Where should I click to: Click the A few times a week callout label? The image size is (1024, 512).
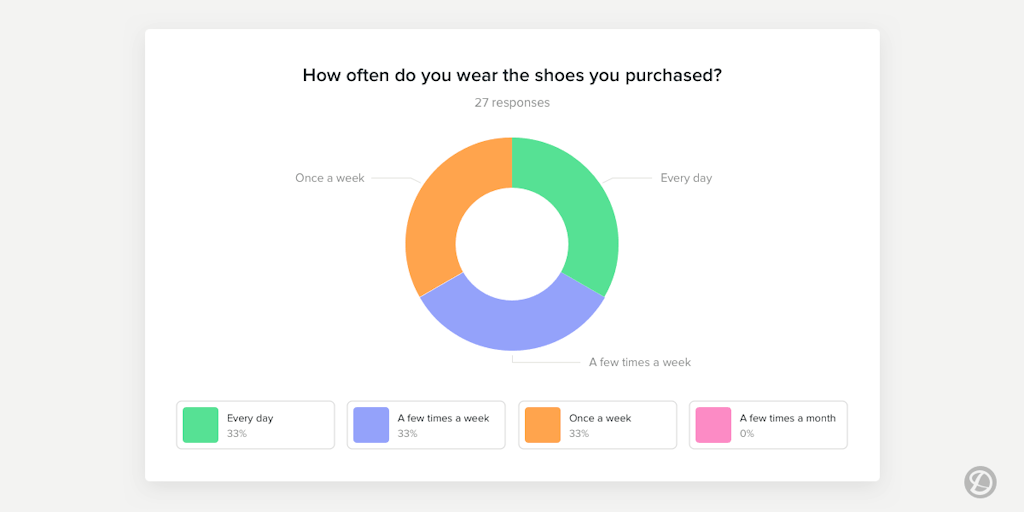point(639,362)
